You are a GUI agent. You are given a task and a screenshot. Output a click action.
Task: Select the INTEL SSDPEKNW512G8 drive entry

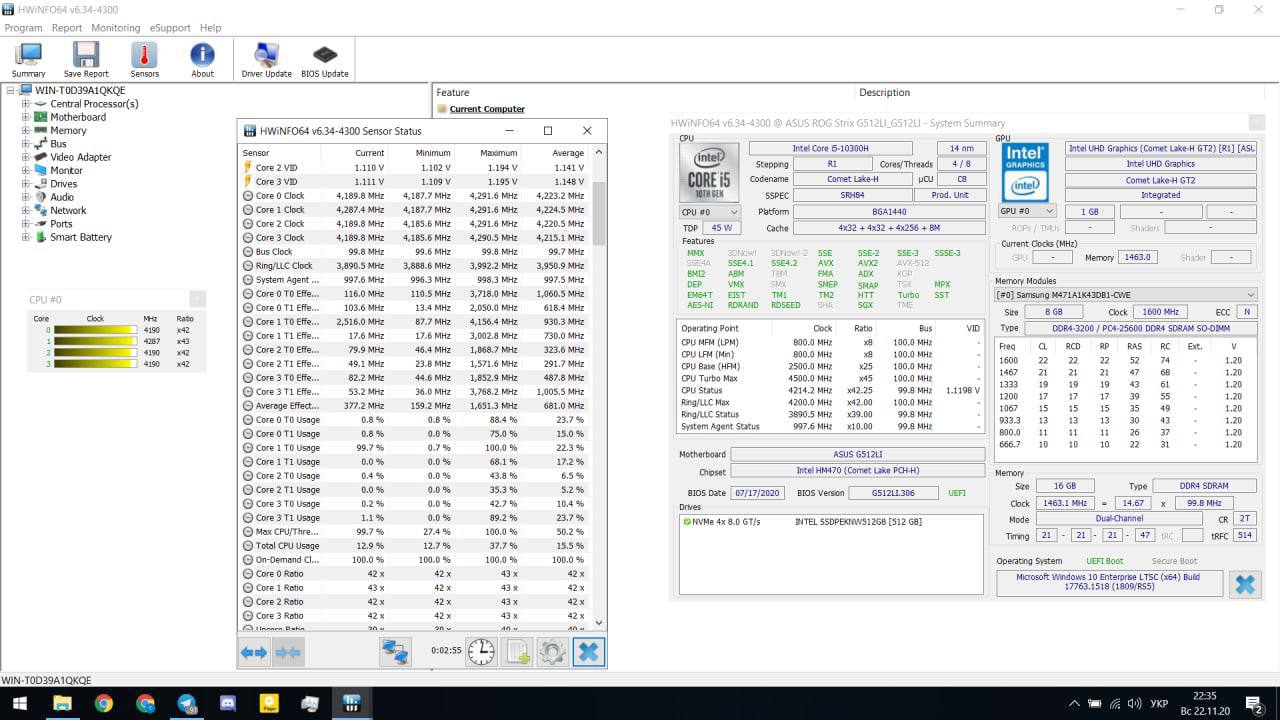858,522
